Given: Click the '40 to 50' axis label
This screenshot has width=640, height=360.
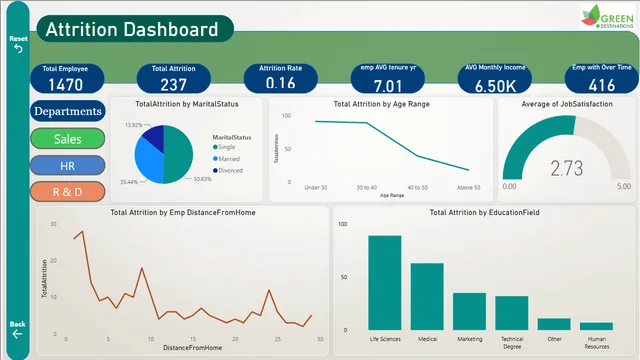Looking at the screenshot, I should 418,188.
